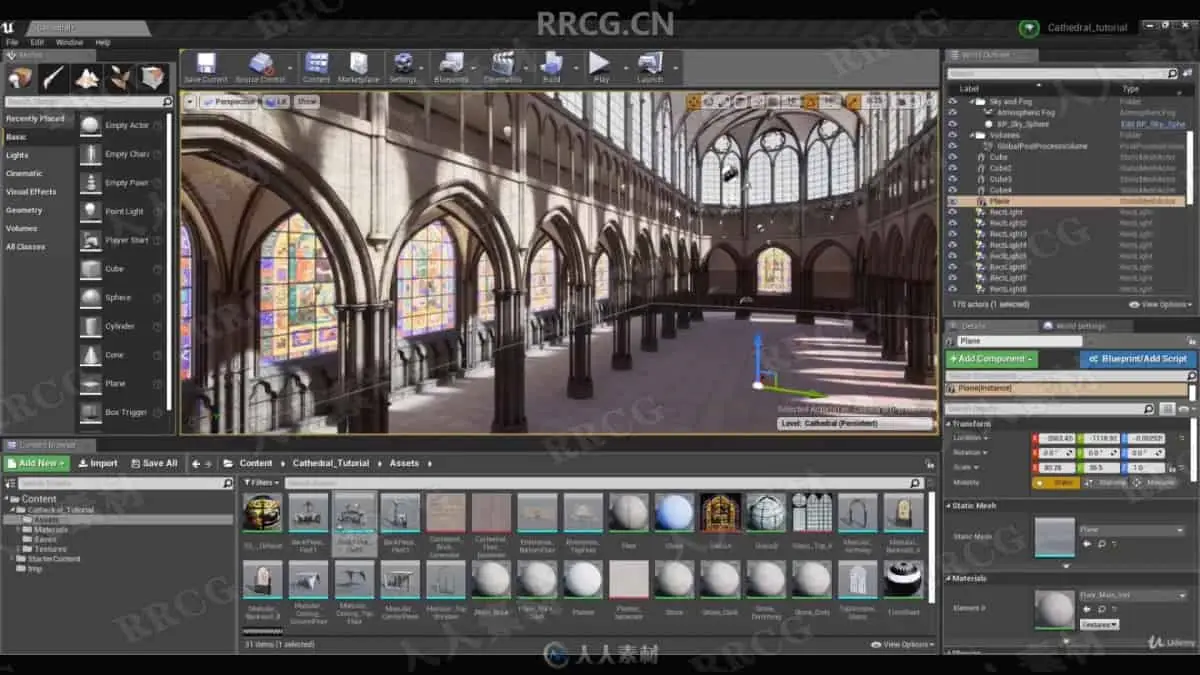Viewport: 1200px width, 675px height.
Task: Set mobility to Static
Action: click(x=1056, y=483)
